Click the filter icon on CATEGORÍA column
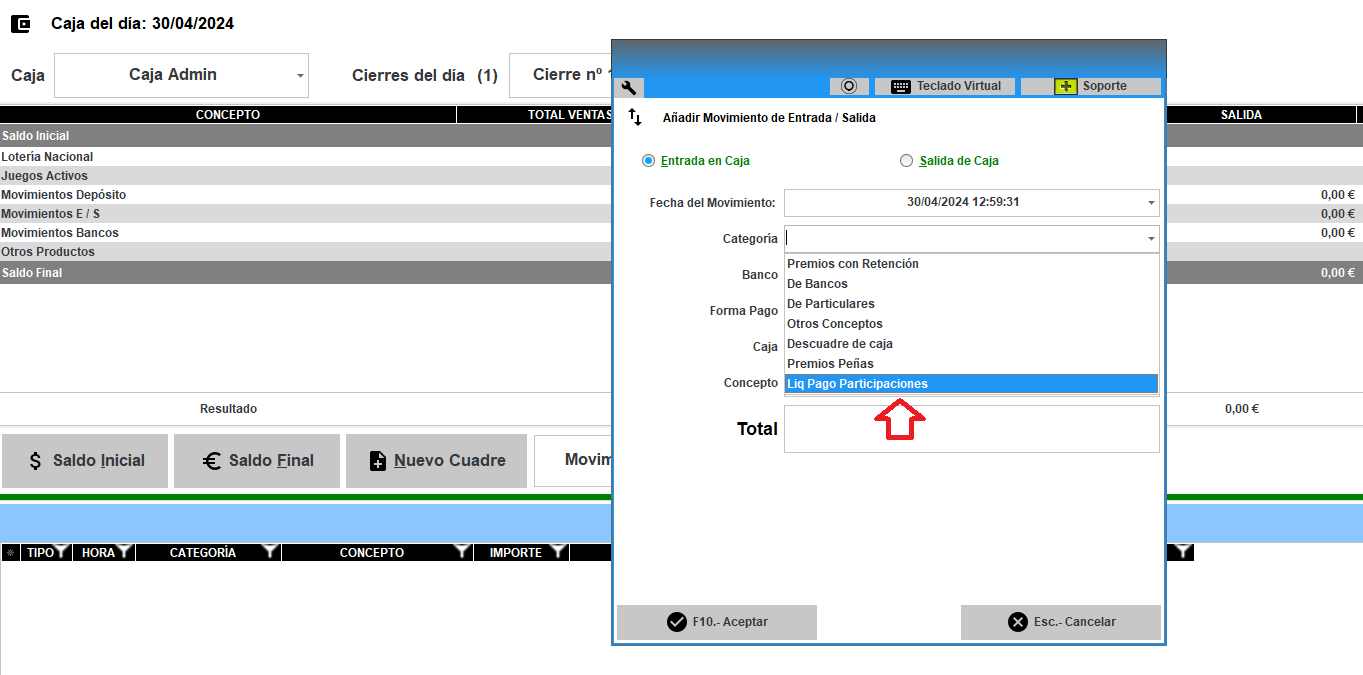Viewport: 1363px width, 675px height. 270,551
